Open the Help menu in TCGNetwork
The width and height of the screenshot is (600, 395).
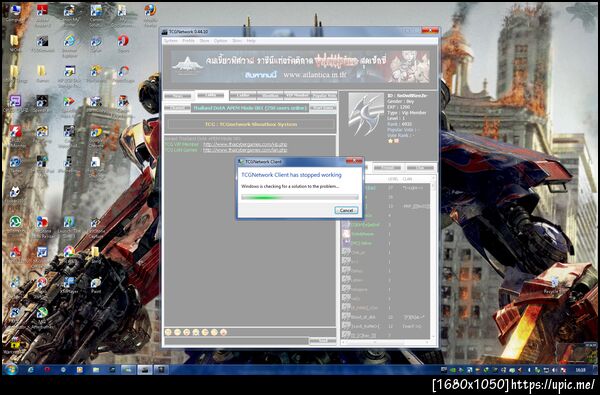[251, 41]
